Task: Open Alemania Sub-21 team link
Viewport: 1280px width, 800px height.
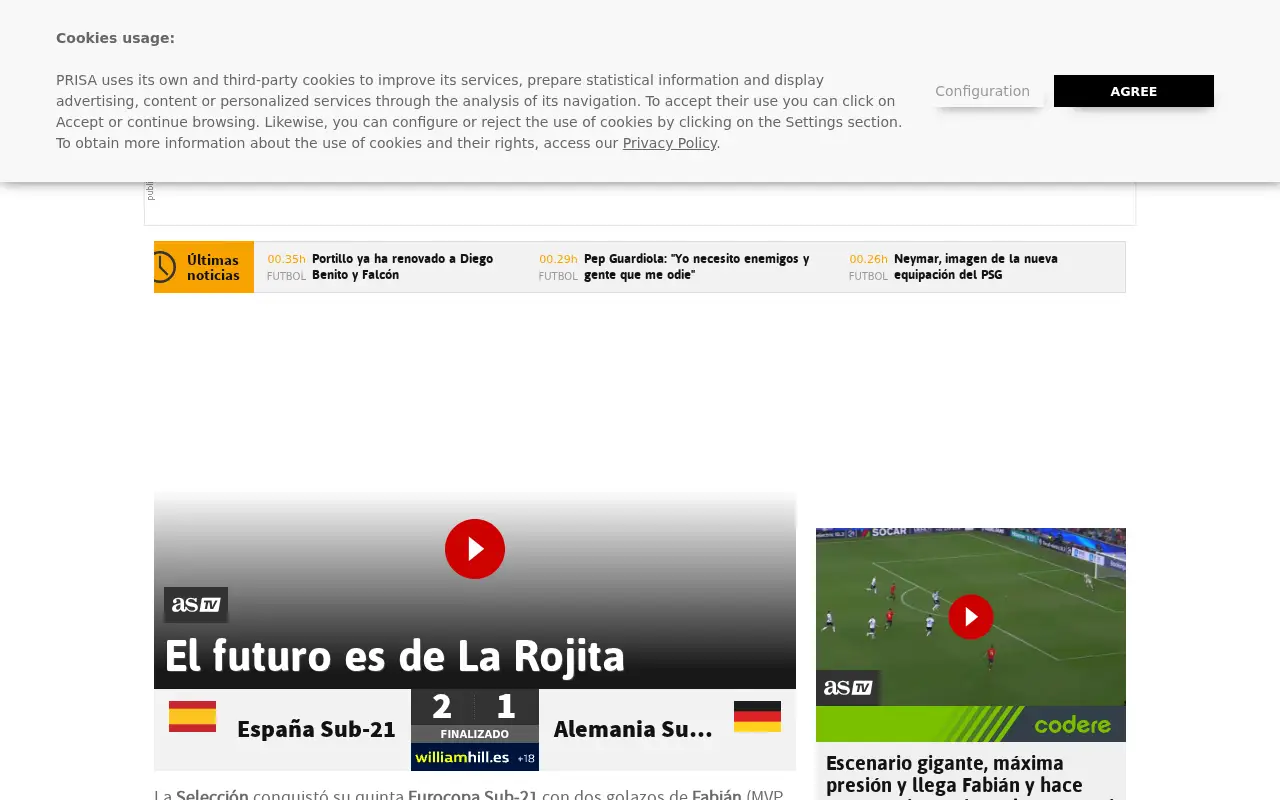Action: [633, 730]
